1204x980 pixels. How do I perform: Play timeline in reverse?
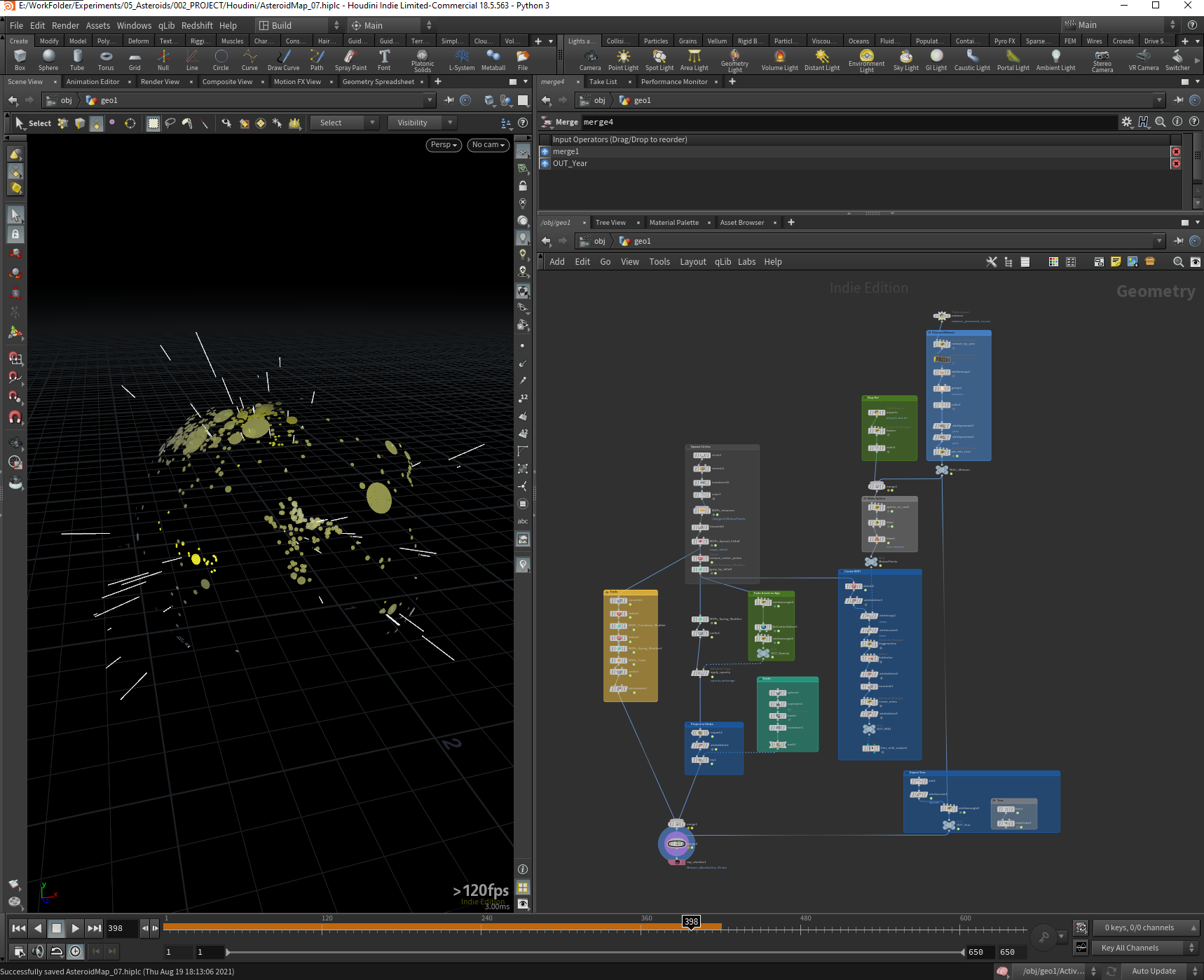click(38, 929)
